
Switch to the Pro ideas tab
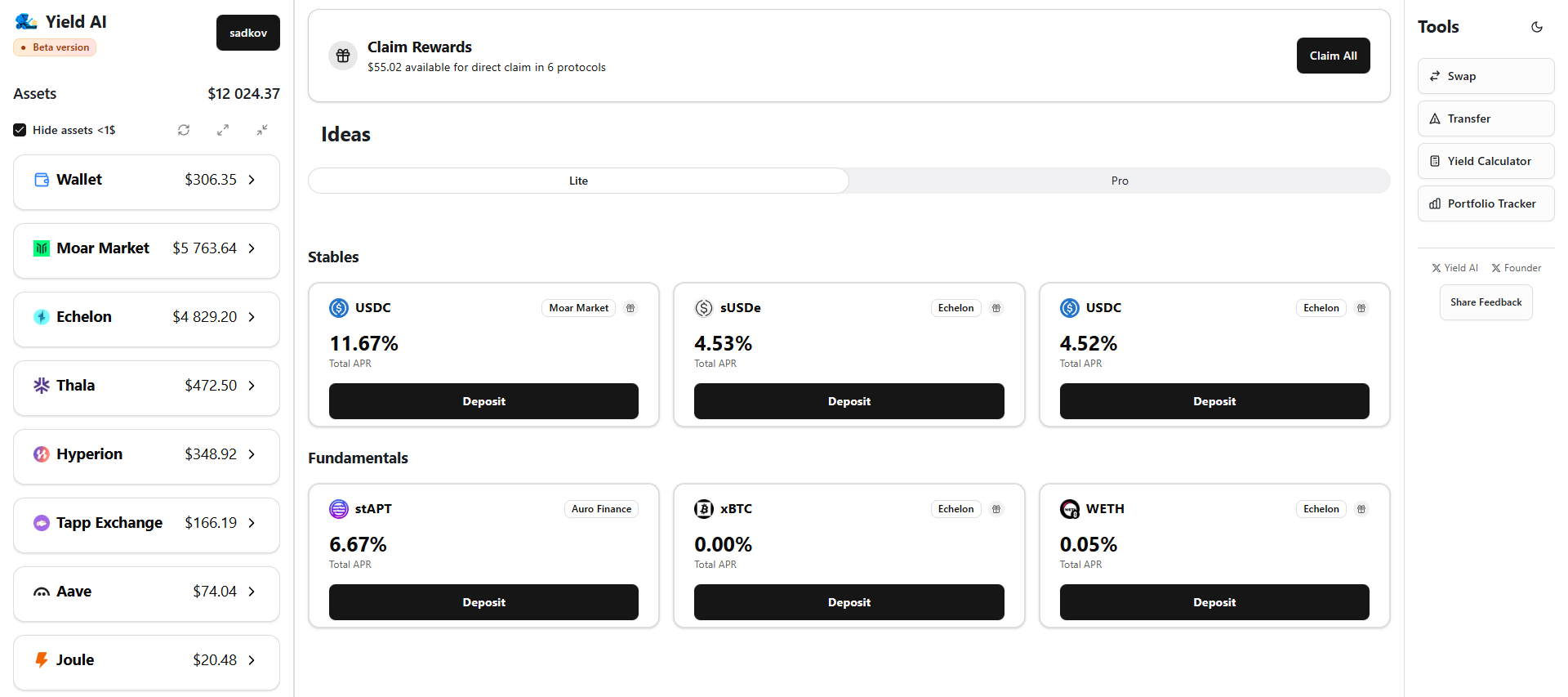coord(1119,181)
